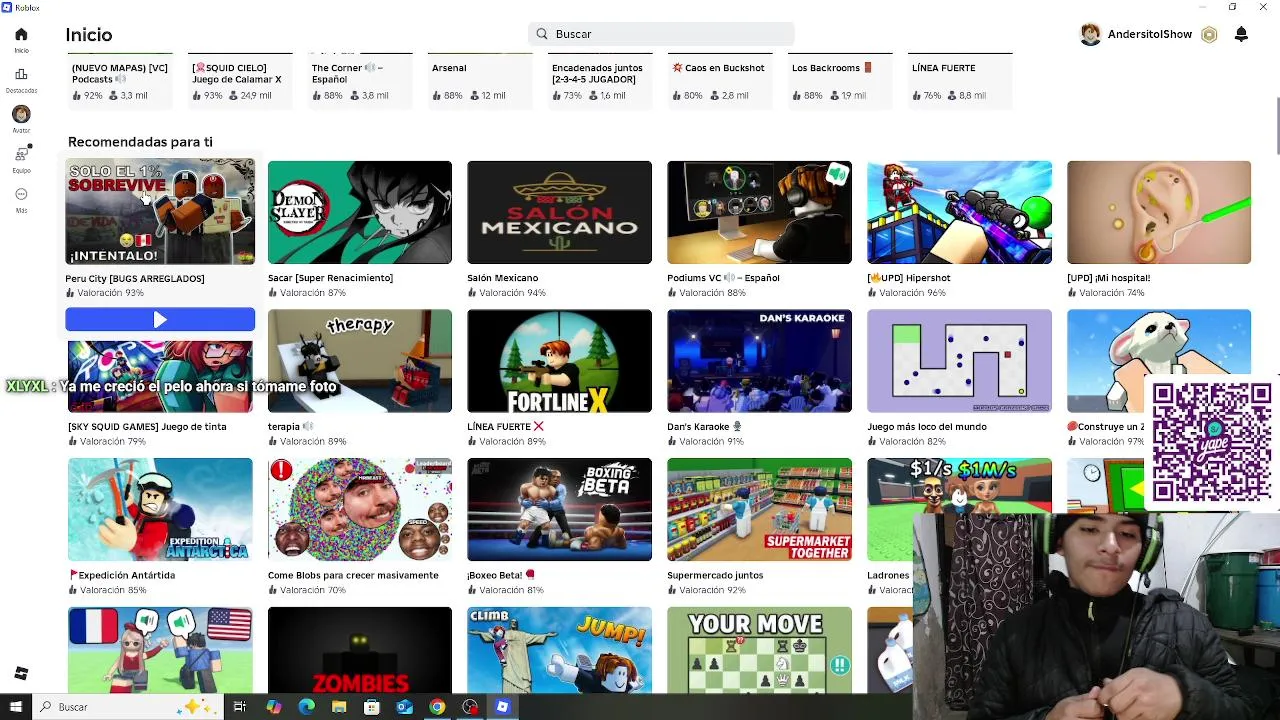Screen dimensions: 1280x720
Task: Click the Buscar field in Roblox header
Action: coord(661,34)
